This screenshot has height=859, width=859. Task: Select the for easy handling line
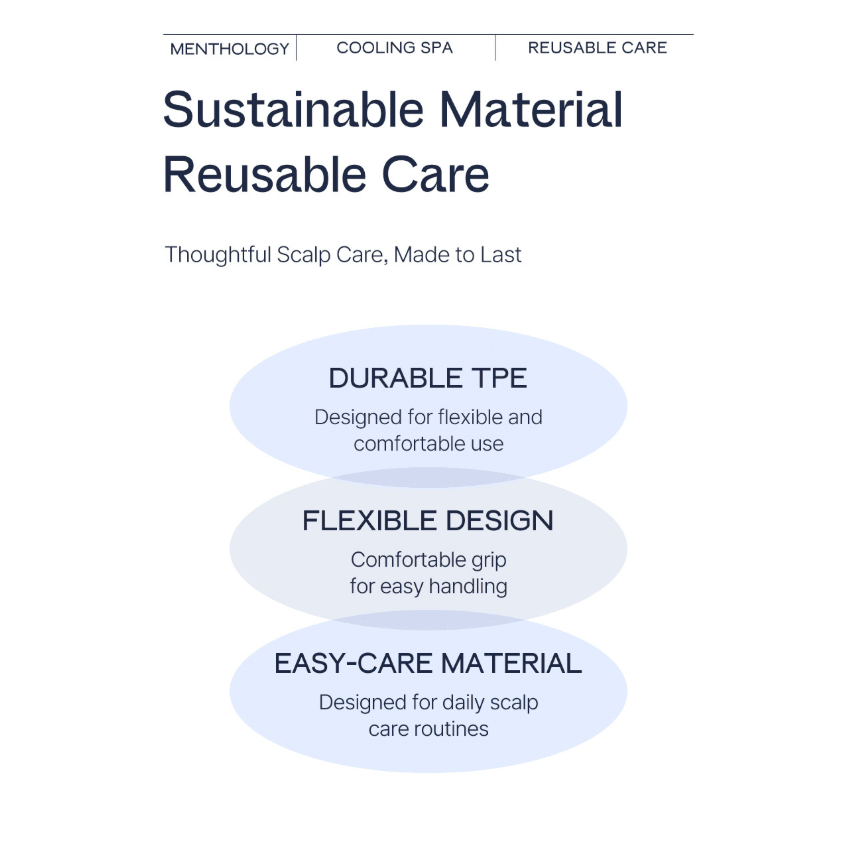tap(428, 586)
